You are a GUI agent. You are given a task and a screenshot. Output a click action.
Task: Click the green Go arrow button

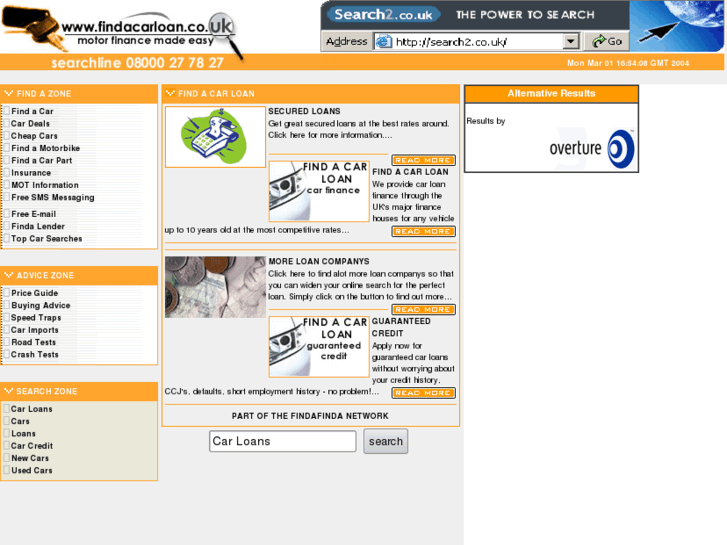(x=606, y=42)
